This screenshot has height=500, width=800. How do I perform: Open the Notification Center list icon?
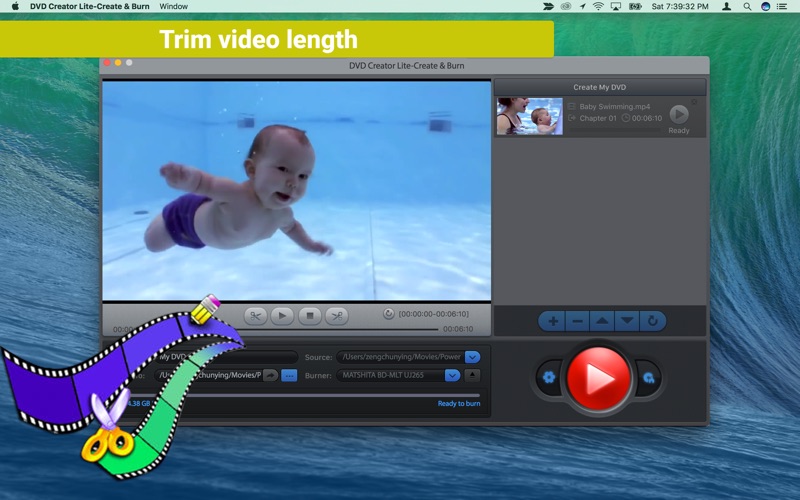(782, 7)
